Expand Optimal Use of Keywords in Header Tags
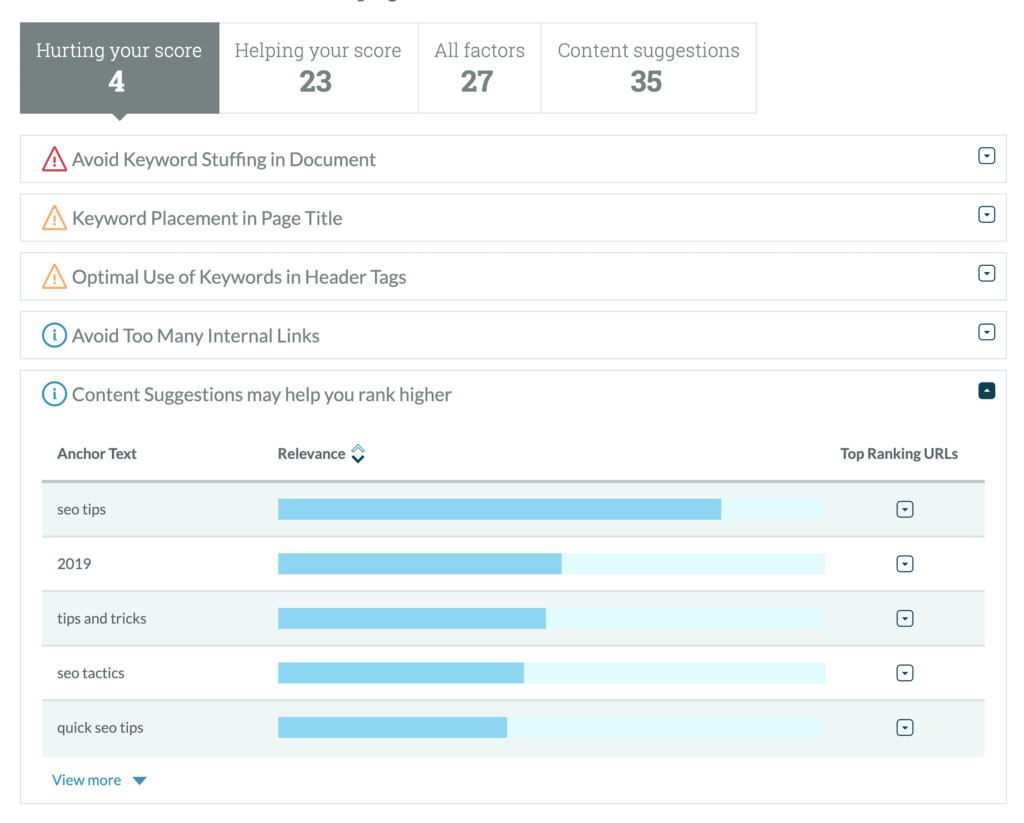1024x823 pixels. (986, 274)
